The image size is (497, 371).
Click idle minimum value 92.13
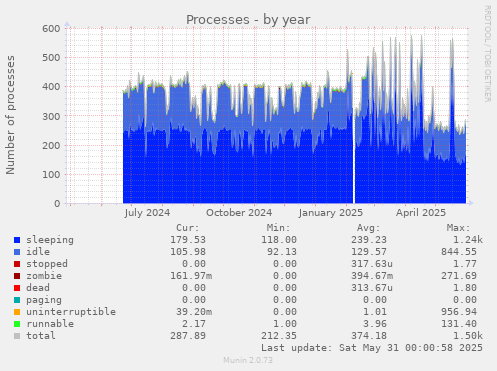282,252
